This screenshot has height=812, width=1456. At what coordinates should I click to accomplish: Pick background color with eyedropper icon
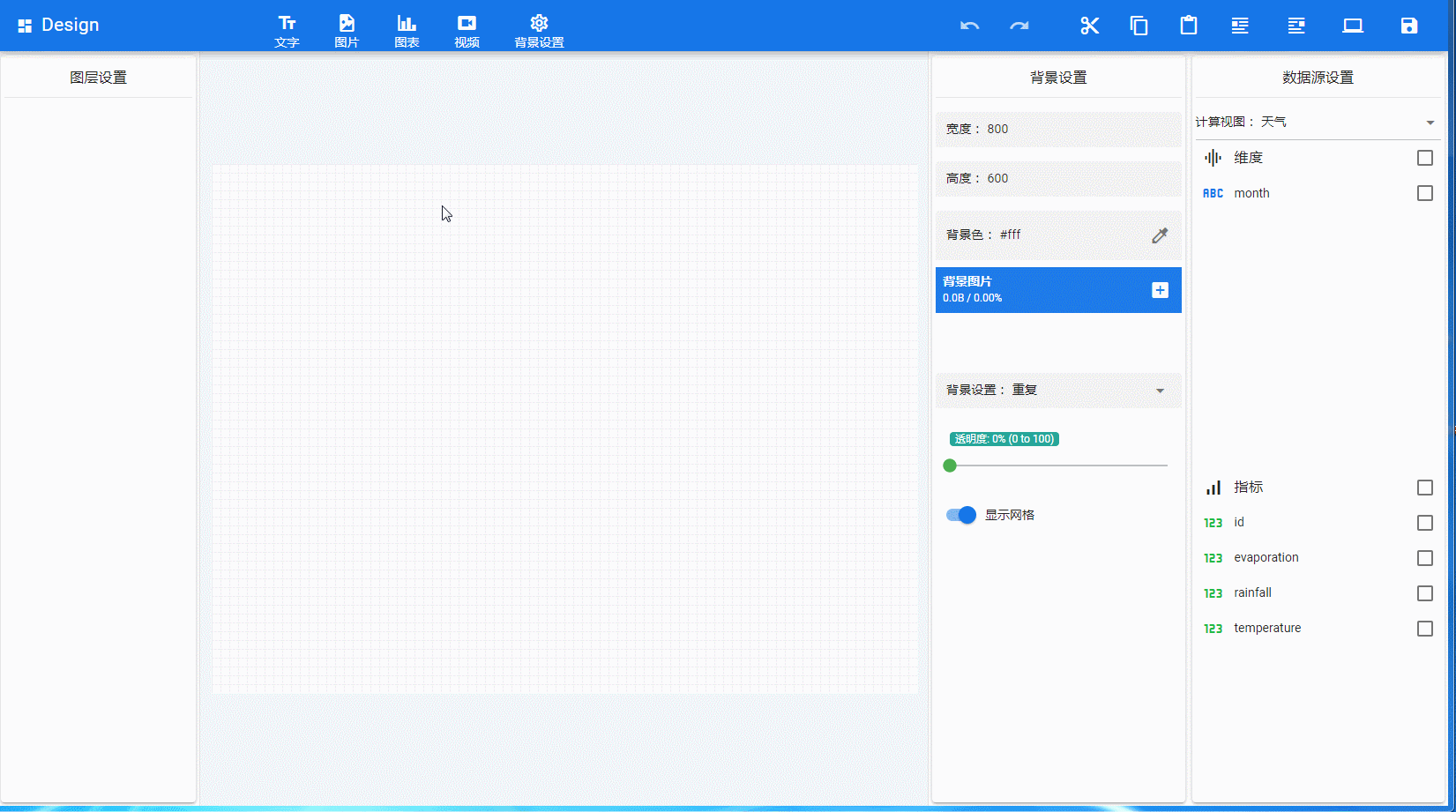(1160, 235)
